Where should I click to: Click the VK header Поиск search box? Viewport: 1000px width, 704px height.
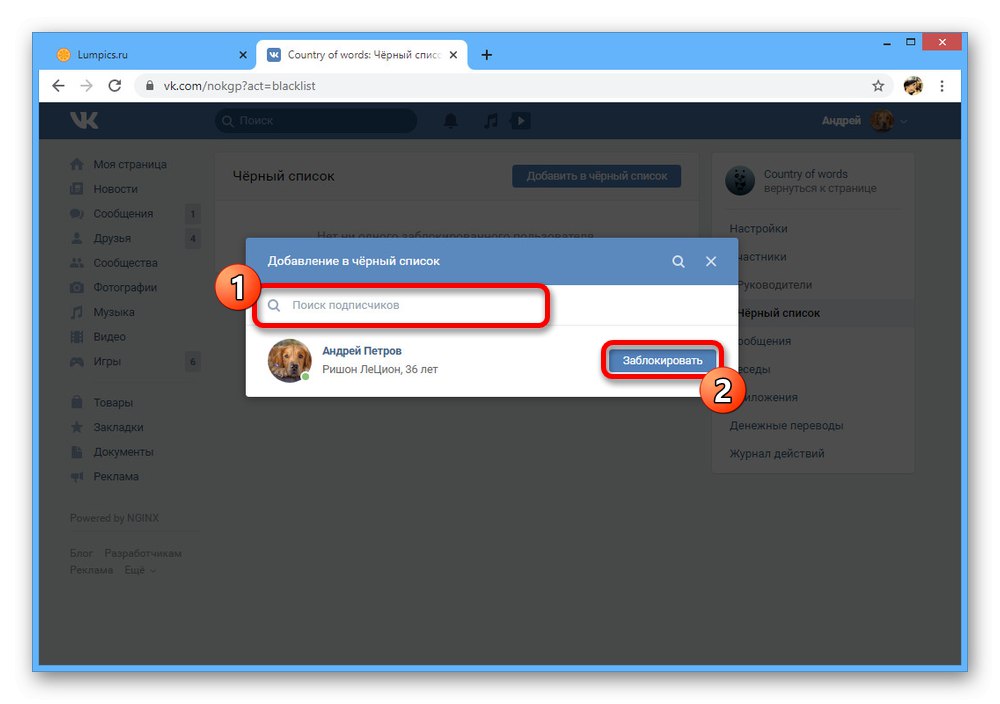tap(316, 121)
